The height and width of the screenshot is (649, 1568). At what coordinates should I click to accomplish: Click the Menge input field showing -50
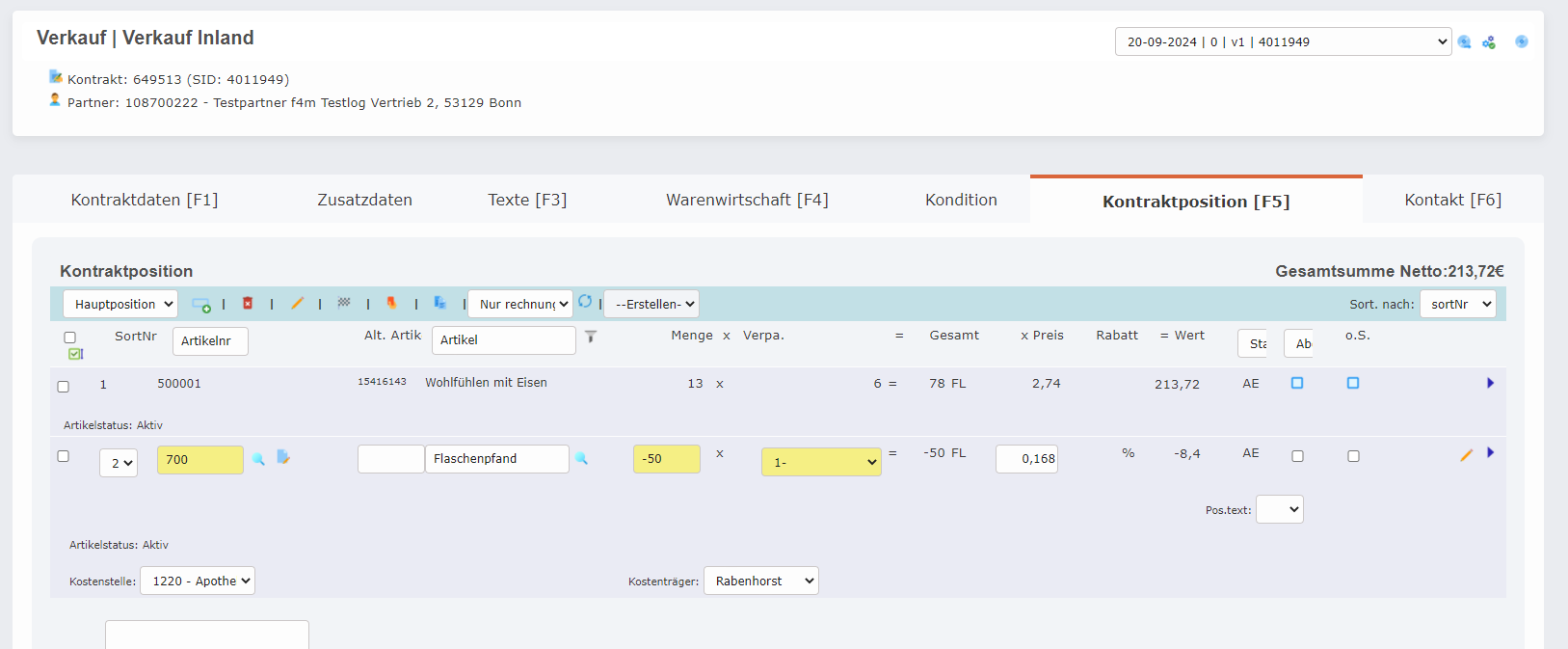point(666,459)
